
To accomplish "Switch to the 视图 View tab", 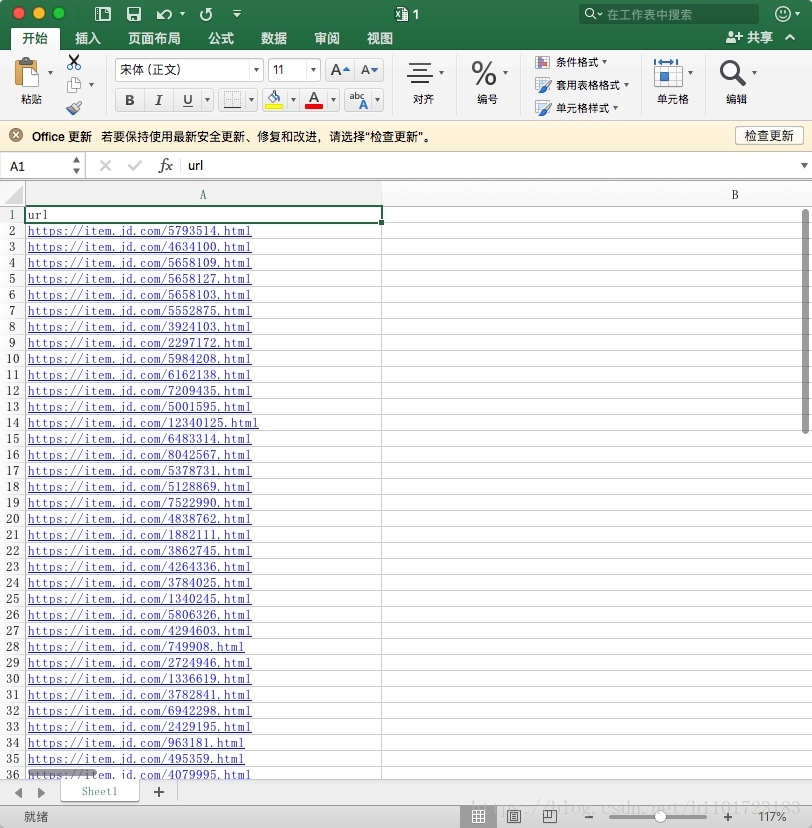I will (380, 38).
